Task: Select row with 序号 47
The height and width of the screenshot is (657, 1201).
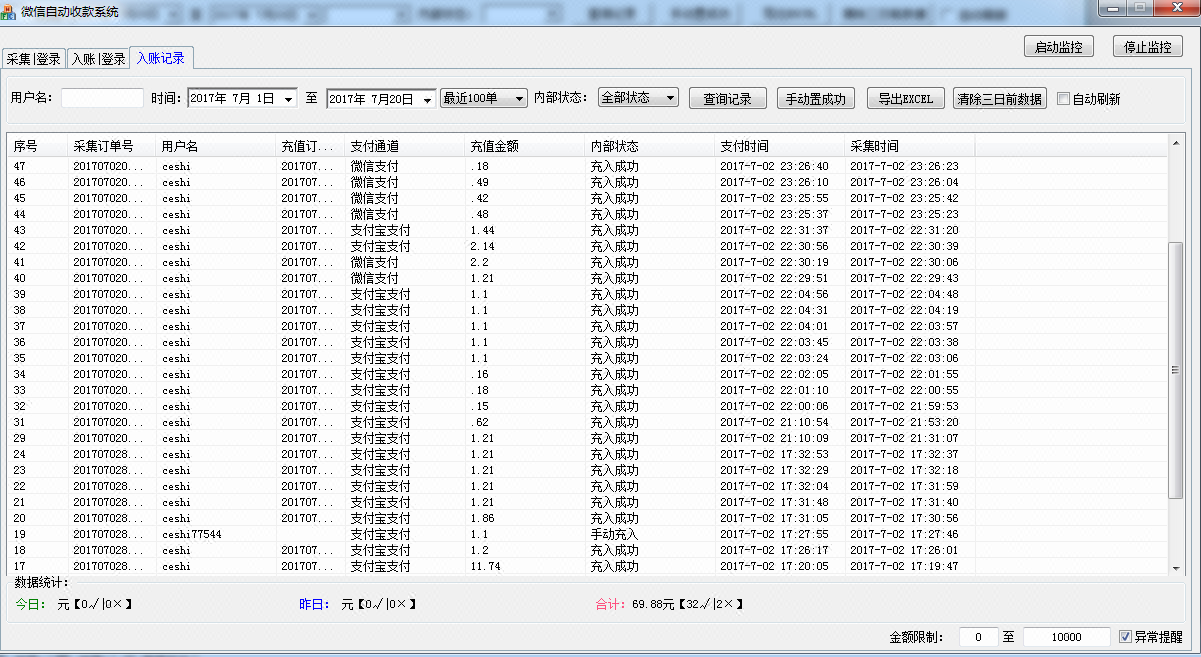Action: (x=588, y=166)
